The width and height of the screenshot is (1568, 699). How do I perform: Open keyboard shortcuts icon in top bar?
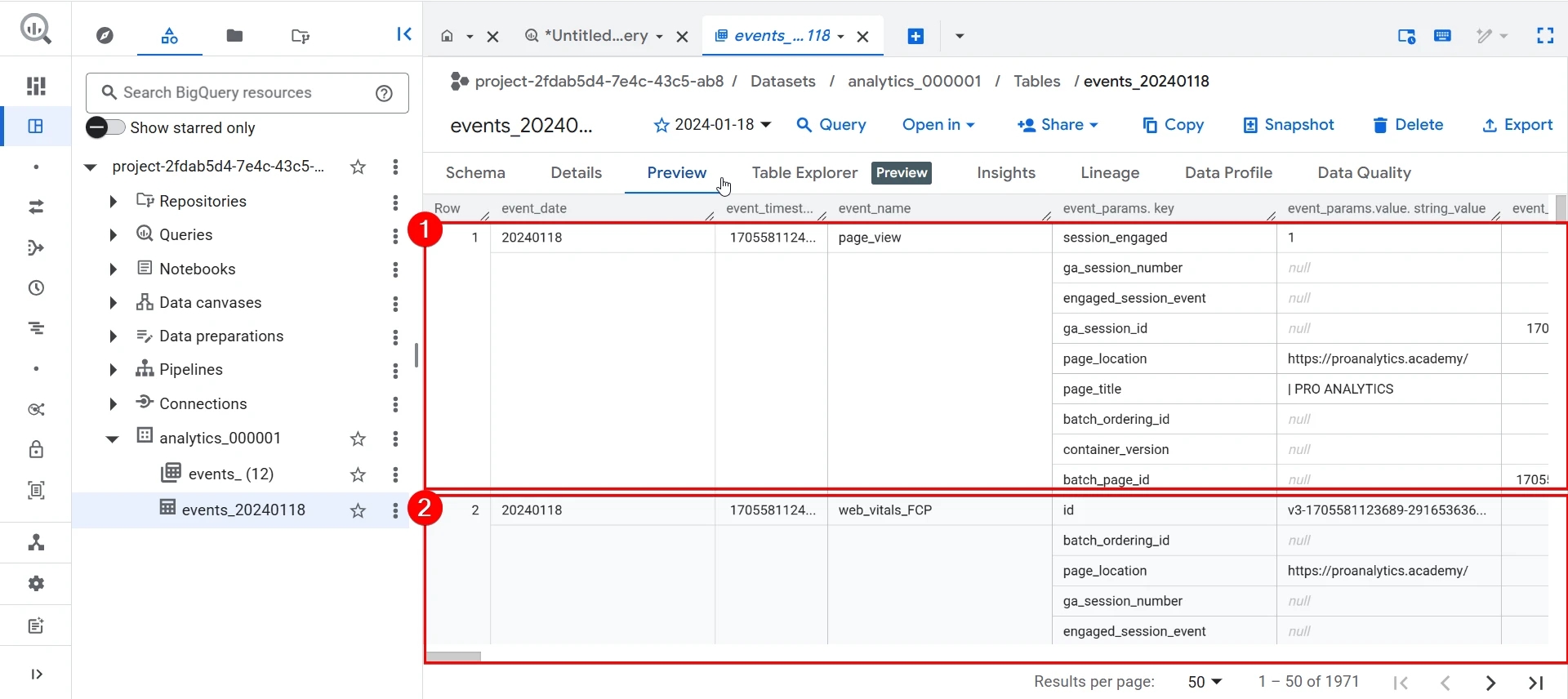click(x=1443, y=35)
